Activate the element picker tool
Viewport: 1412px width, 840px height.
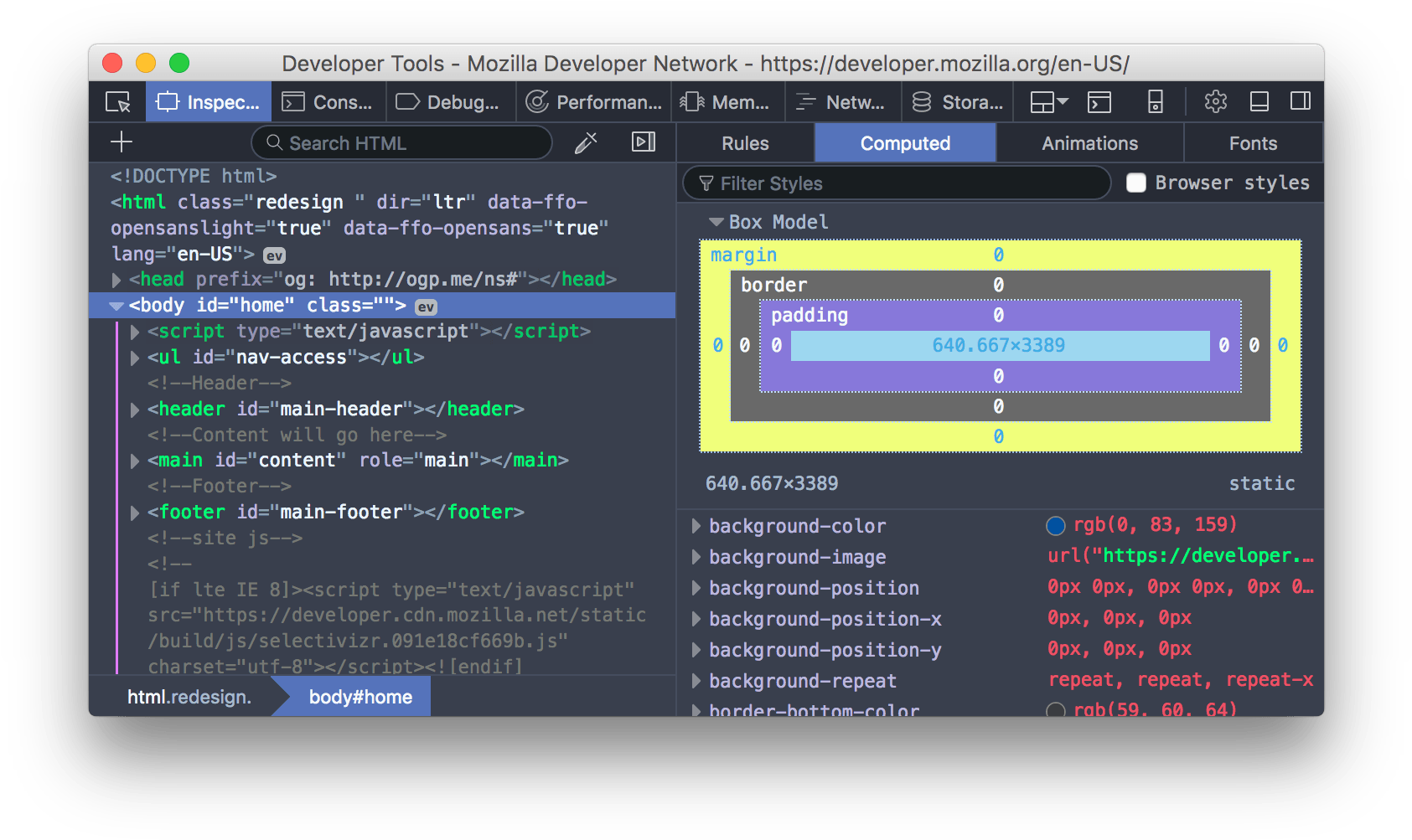(x=118, y=102)
